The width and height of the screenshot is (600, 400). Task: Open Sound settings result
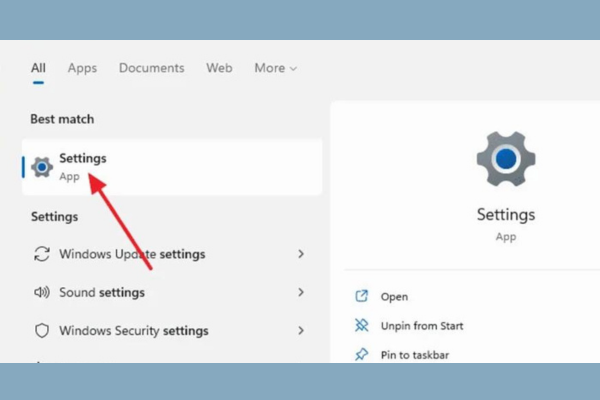click(172, 292)
